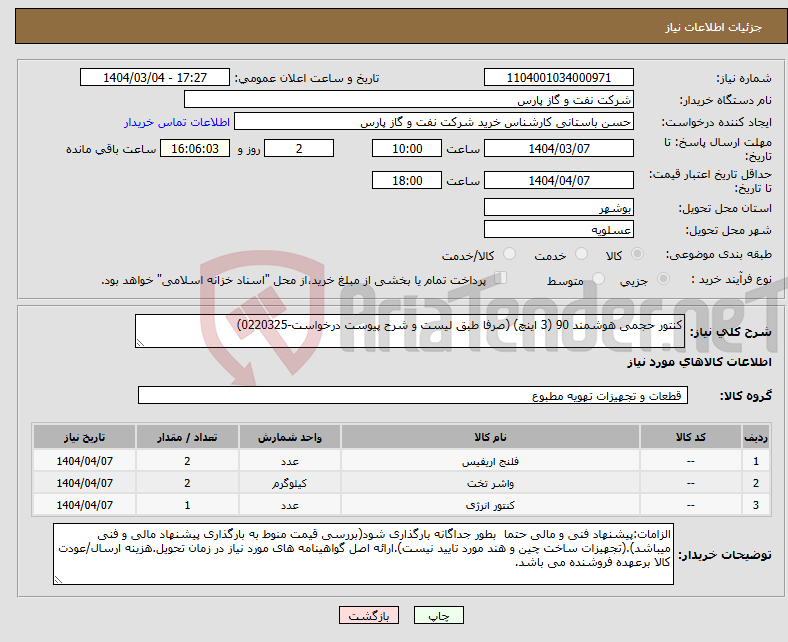
Task: Click the goods group field قطعات و تجهیزات تهویه مطبوع
Action: click(413, 395)
